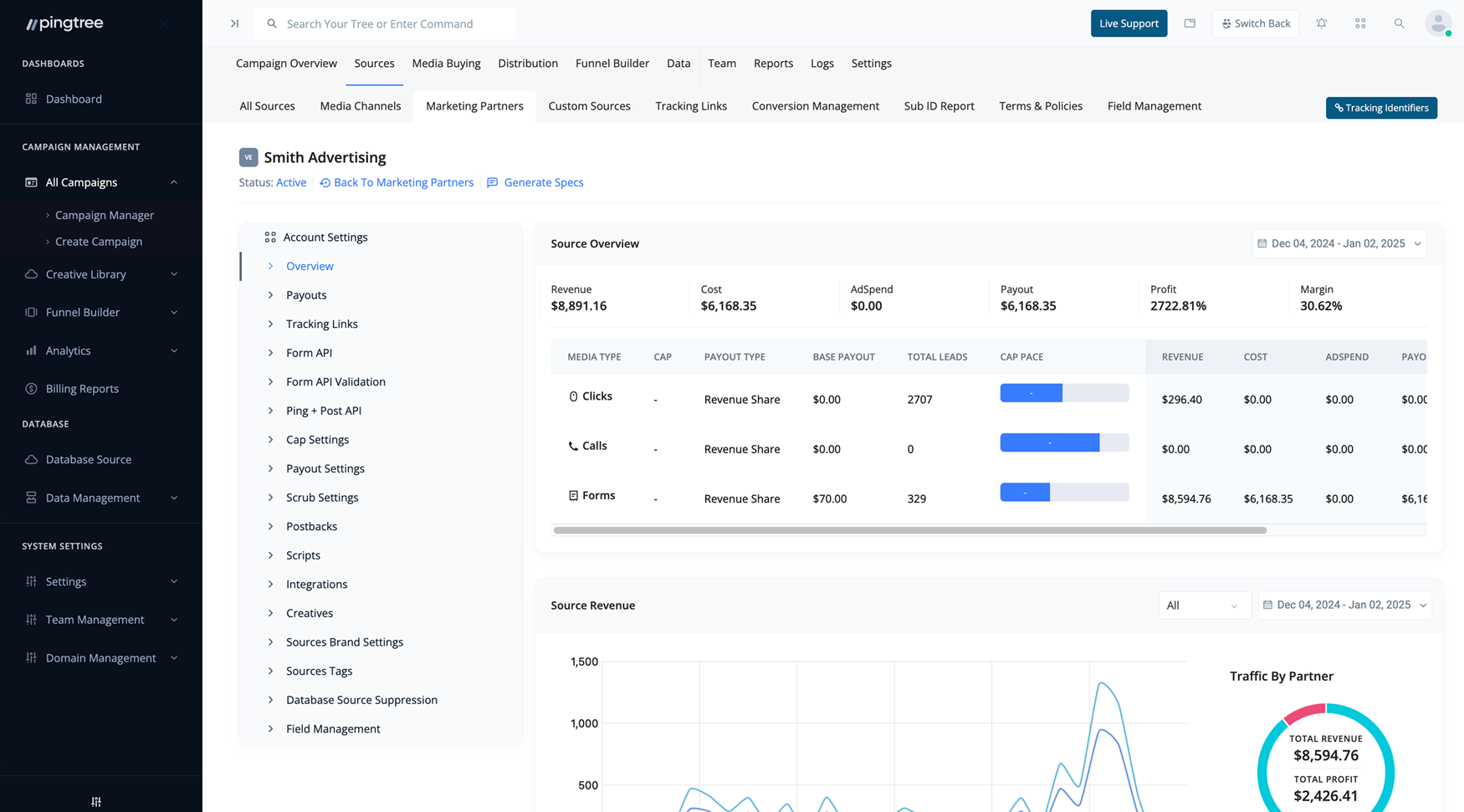
Task: Click the sliders icon at sidebar bottom
Action: pos(96,801)
